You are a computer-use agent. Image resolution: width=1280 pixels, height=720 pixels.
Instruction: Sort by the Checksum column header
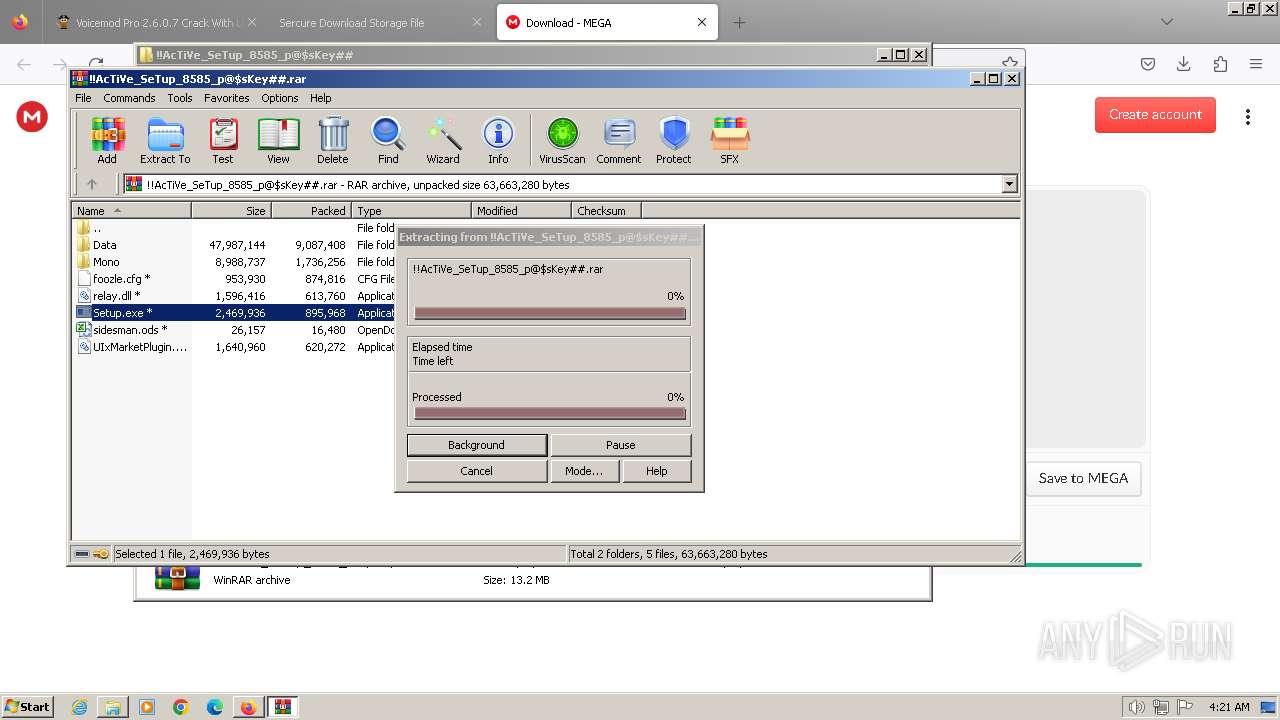[x=606, y=210]
